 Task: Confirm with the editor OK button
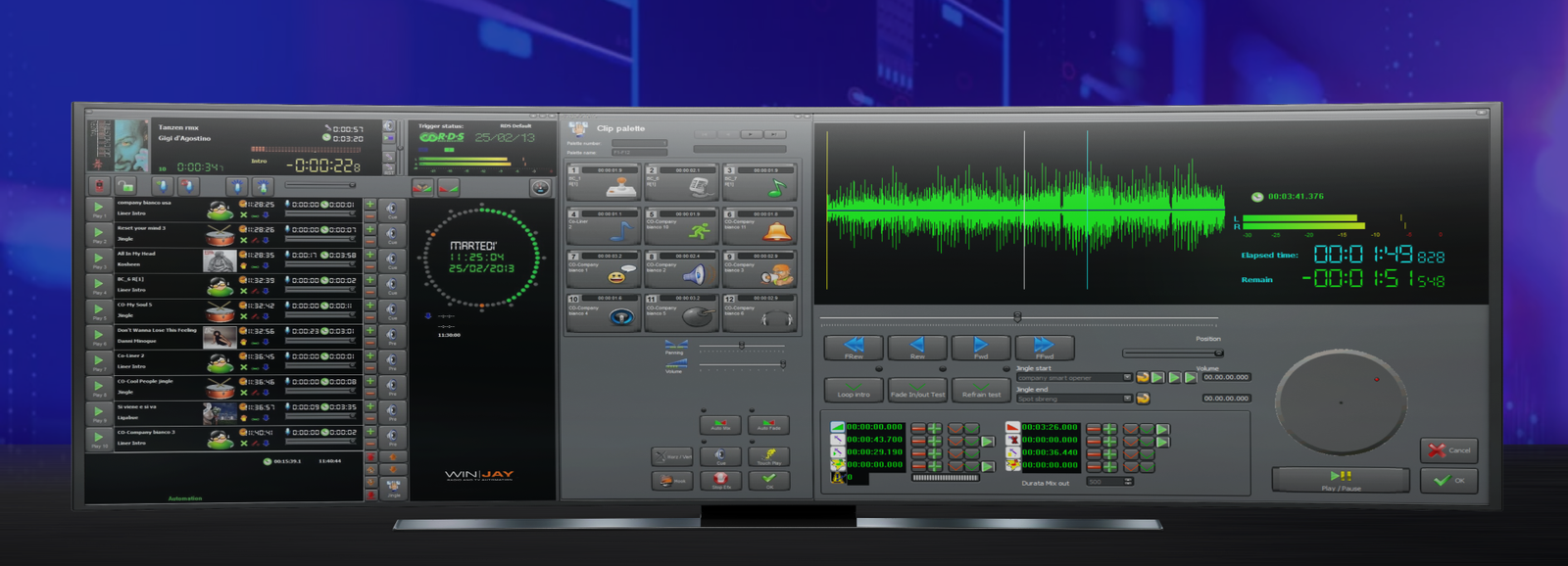click(x=1449, y=481)
